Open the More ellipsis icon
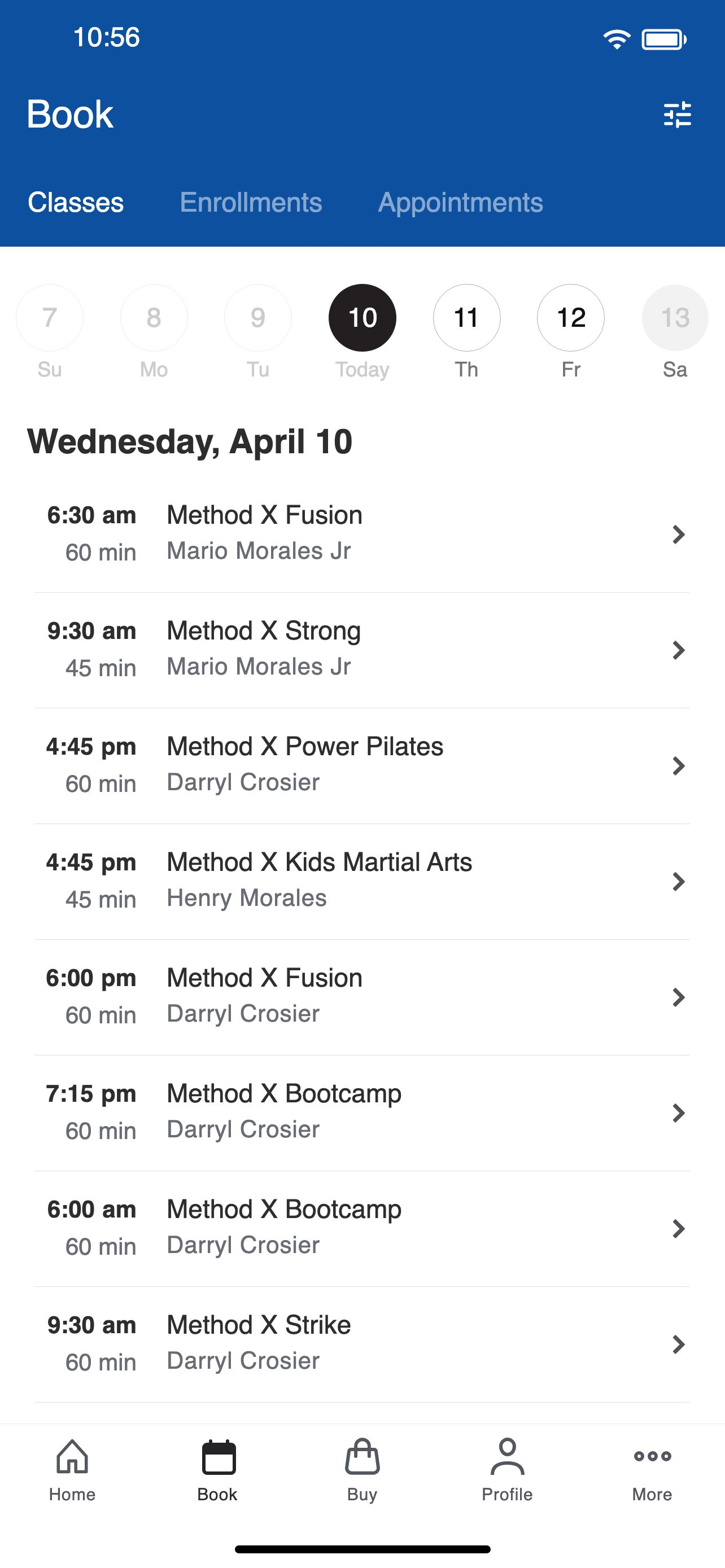This screenshot has width=725, height=1568. pos(652,1456)
